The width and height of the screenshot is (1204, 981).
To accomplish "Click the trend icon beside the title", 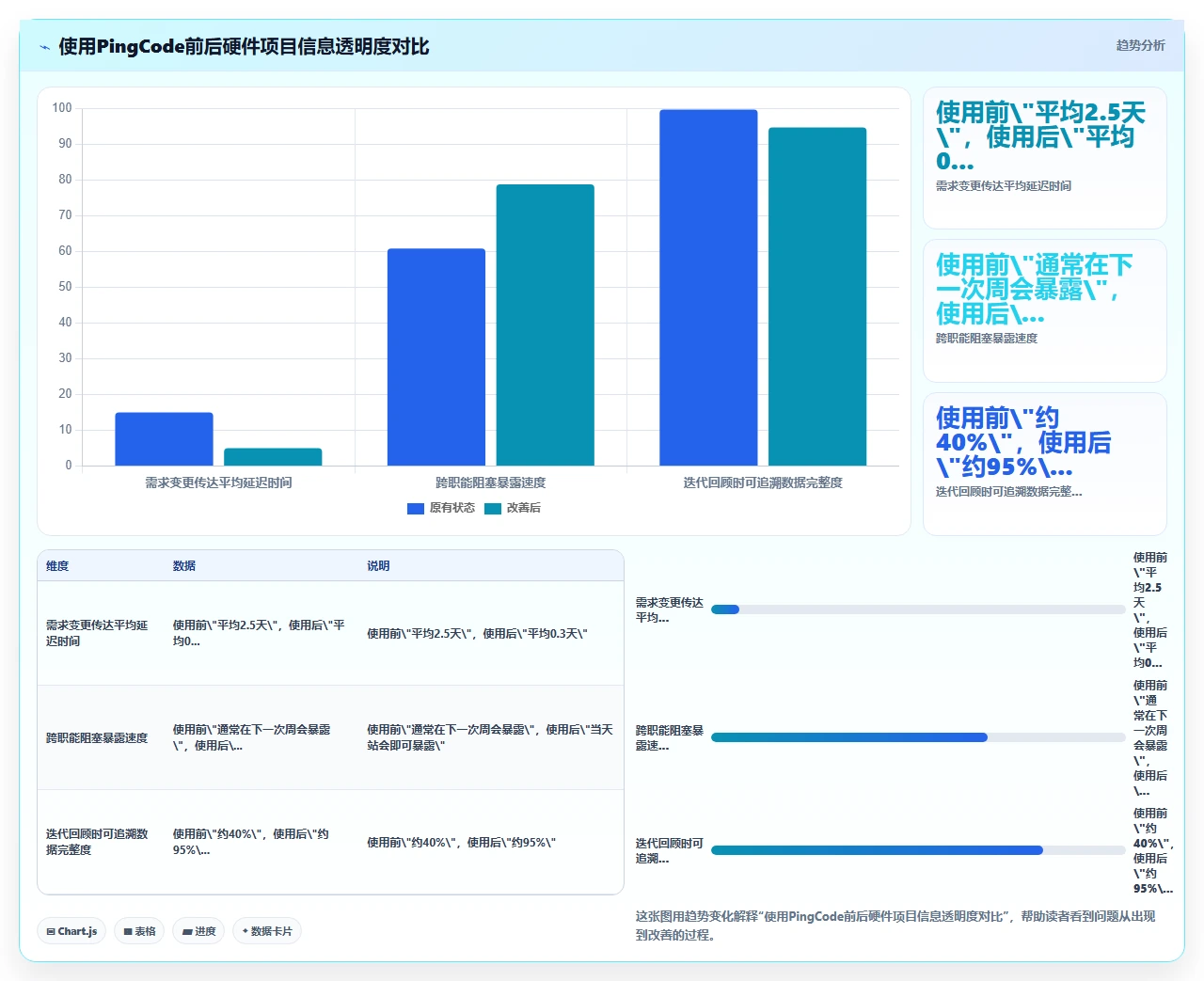I will coord(44,47).
